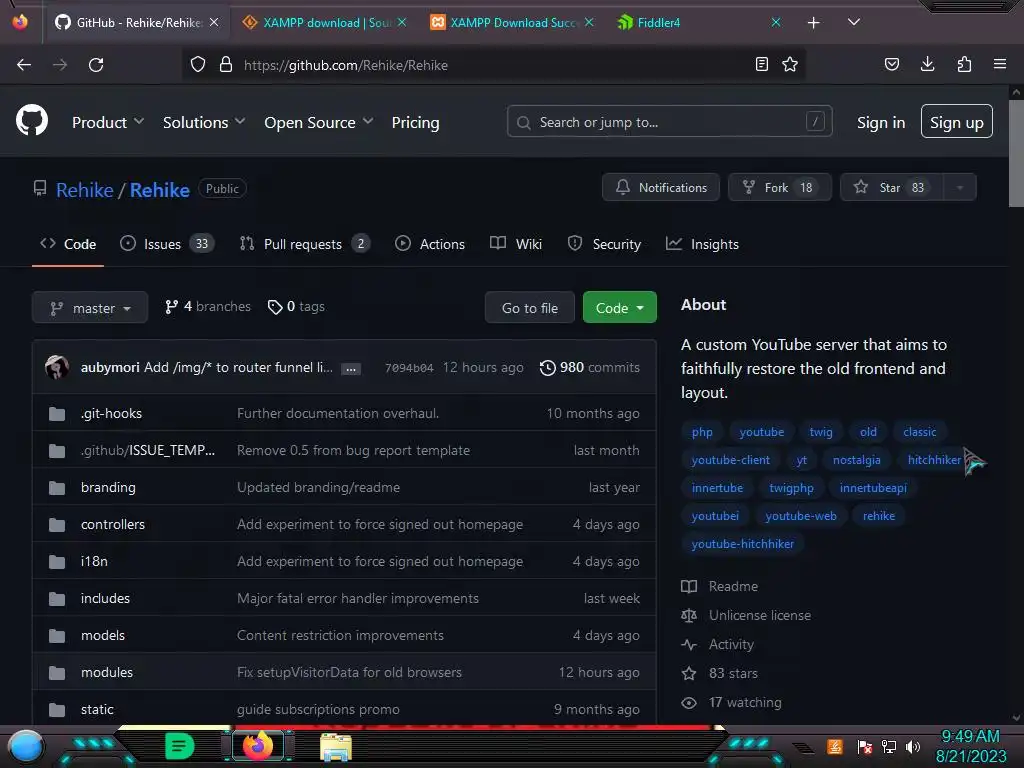The image size is (1024, 768).
Task: Expand the Solutions menu
Action: tap(204, 122)
